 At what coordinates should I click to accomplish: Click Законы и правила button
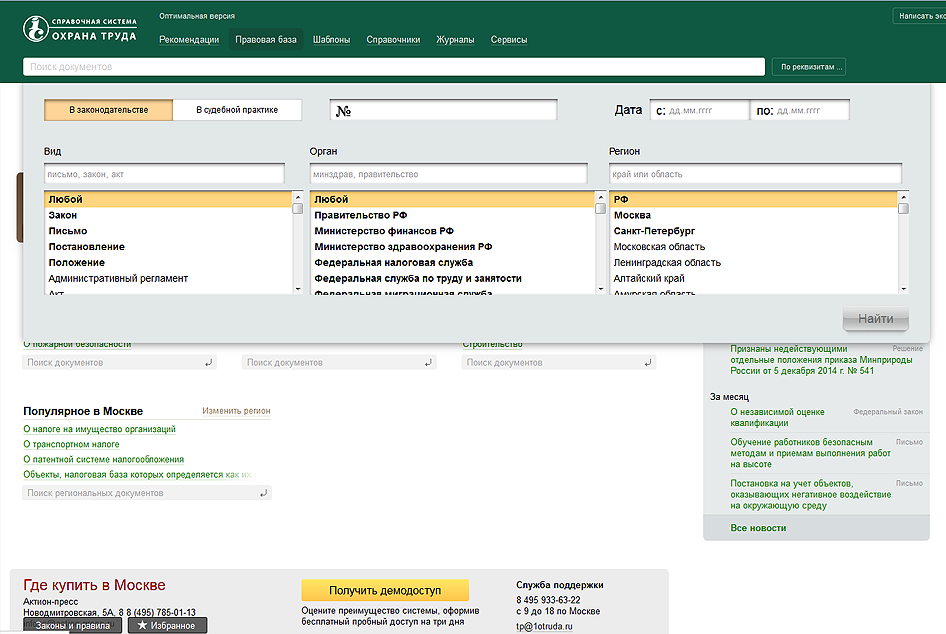click(x=72, y=626)
